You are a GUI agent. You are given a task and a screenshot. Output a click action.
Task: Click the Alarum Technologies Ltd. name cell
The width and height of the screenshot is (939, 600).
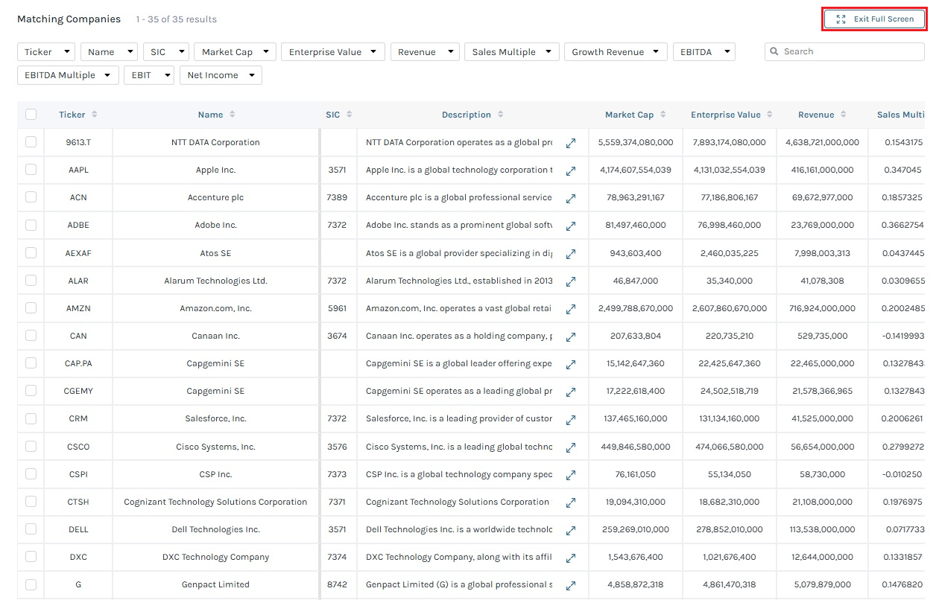pyautogui.click(x=216, y=281)
